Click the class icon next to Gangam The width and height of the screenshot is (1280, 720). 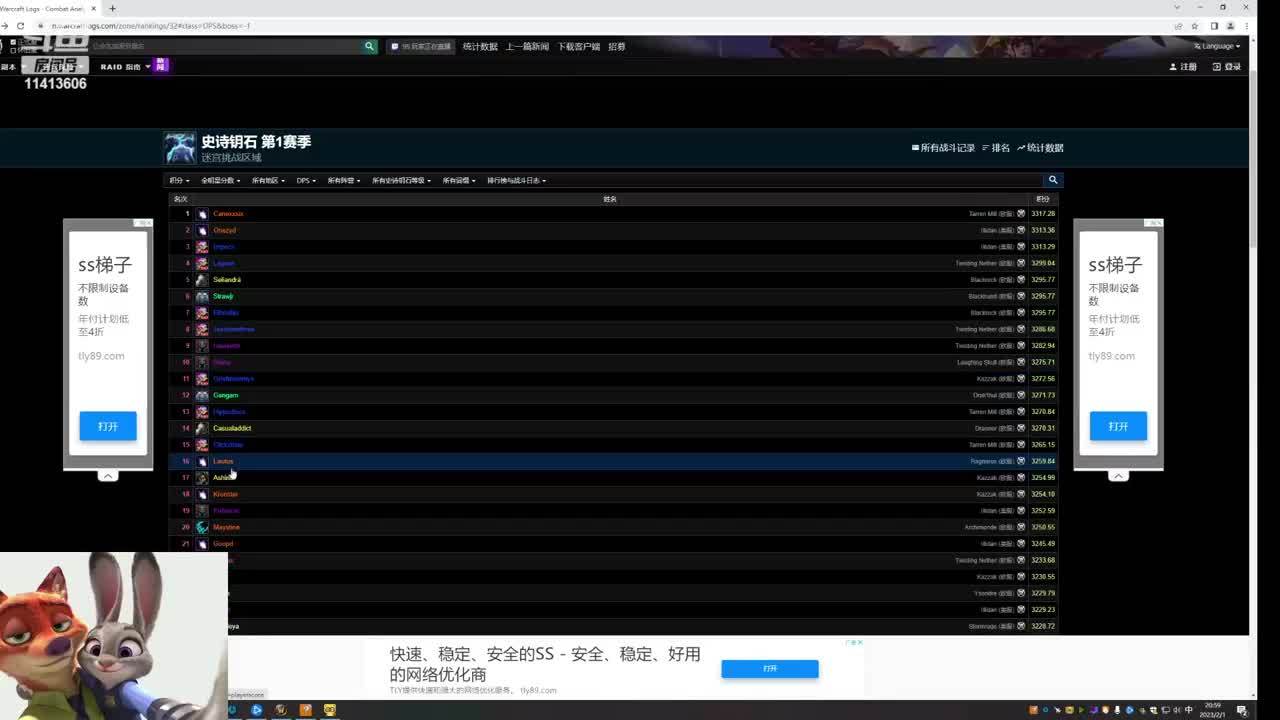[202, 395]
